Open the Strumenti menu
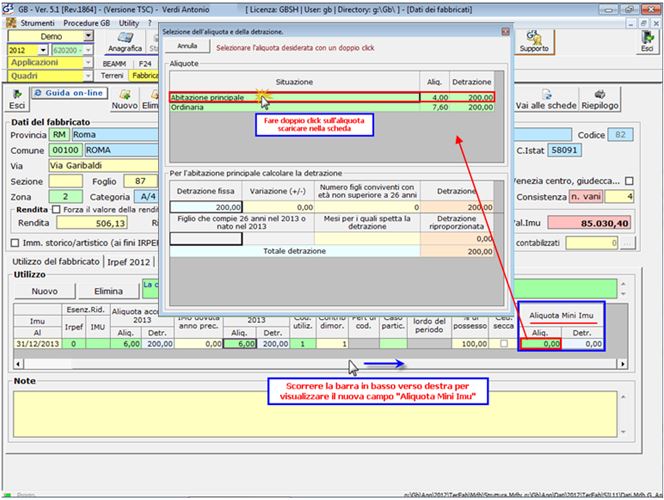This screenshot has height=500, width=664. click(x=37, y=23)
